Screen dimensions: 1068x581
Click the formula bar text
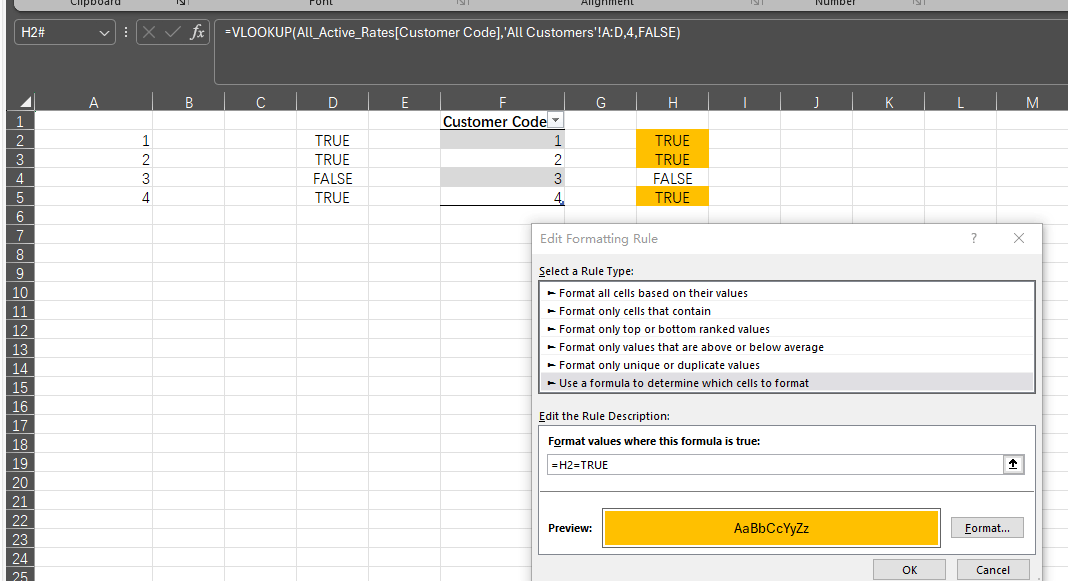[x=452, y=32]
